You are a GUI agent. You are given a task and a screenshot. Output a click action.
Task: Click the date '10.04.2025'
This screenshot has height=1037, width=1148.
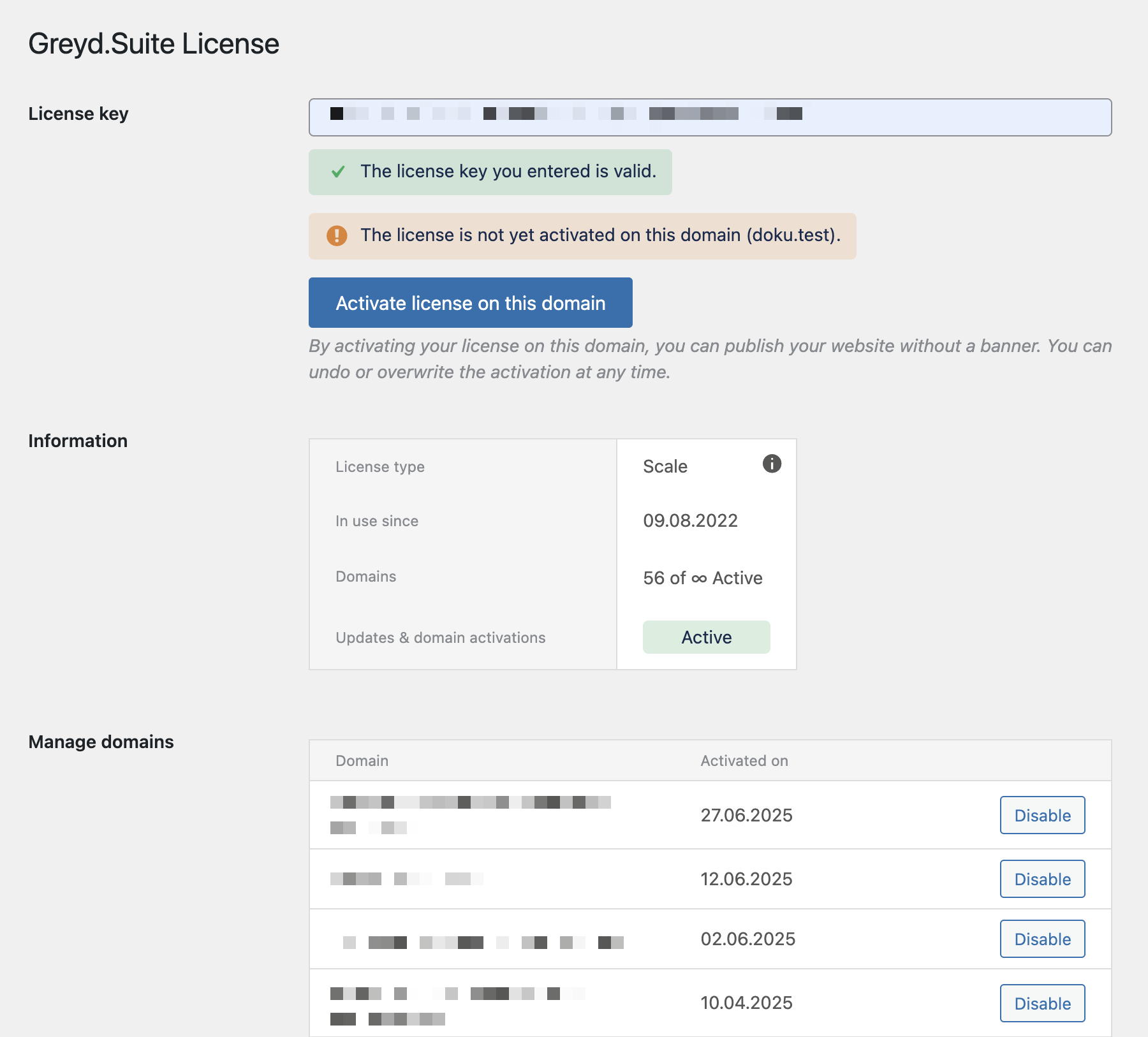746,1003
